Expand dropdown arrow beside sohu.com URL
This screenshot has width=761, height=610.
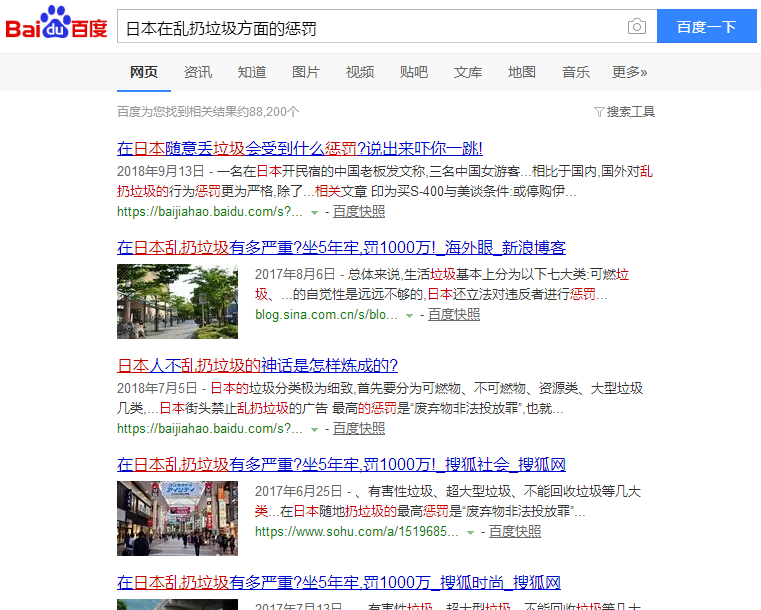click(470, 532)
